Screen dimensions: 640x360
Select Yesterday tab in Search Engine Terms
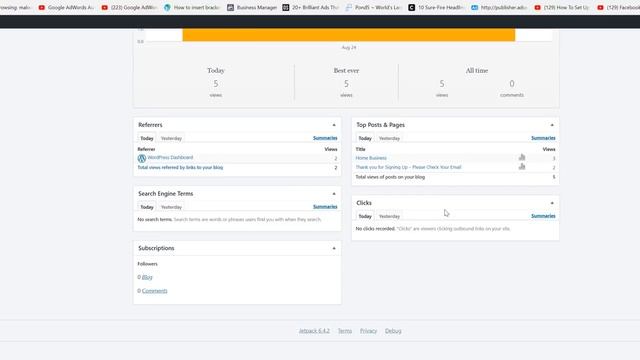click(171, 207)
